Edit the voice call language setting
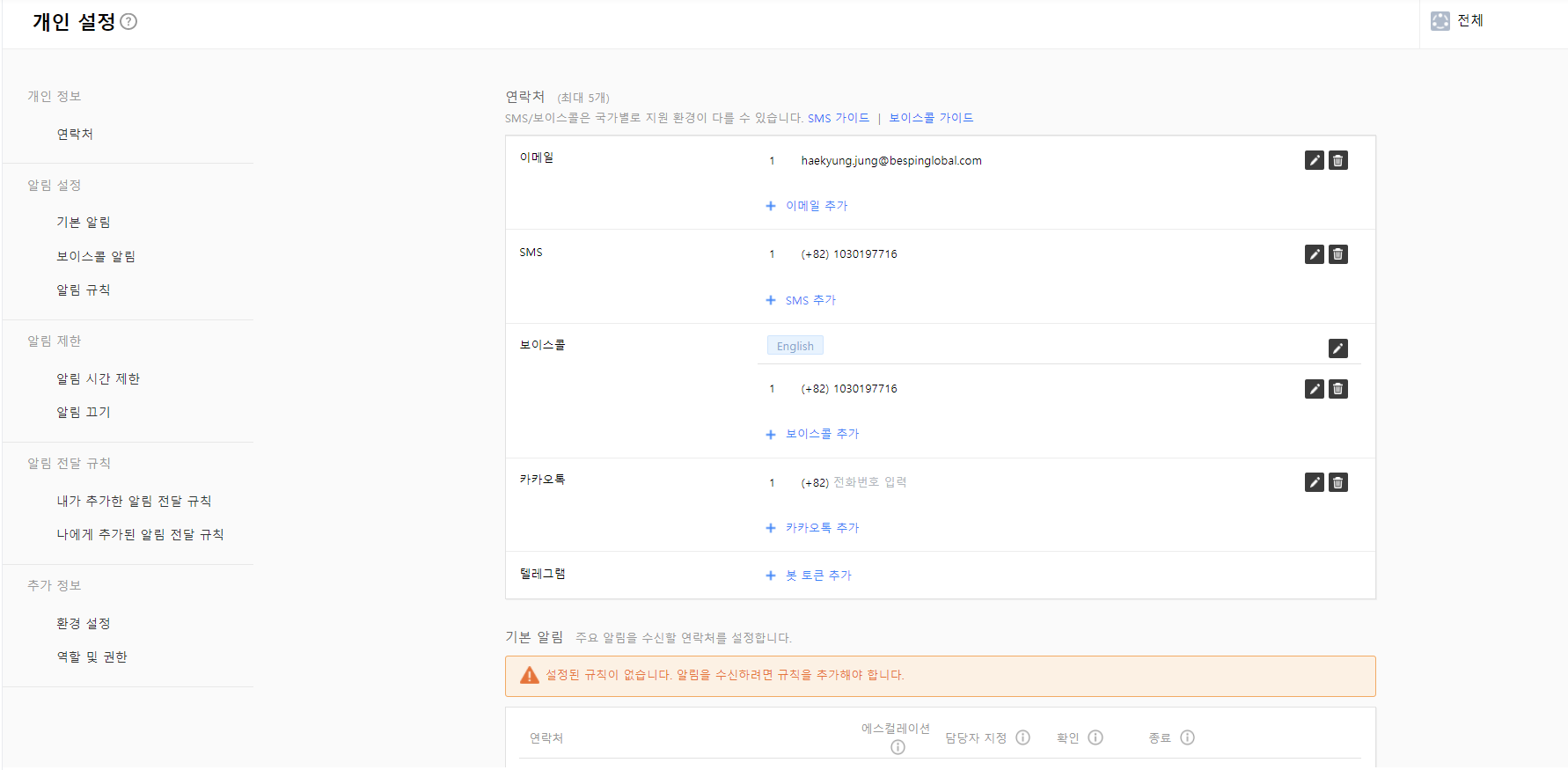Viewport: 1568px width, 770px height. [x=1337, y=348]
